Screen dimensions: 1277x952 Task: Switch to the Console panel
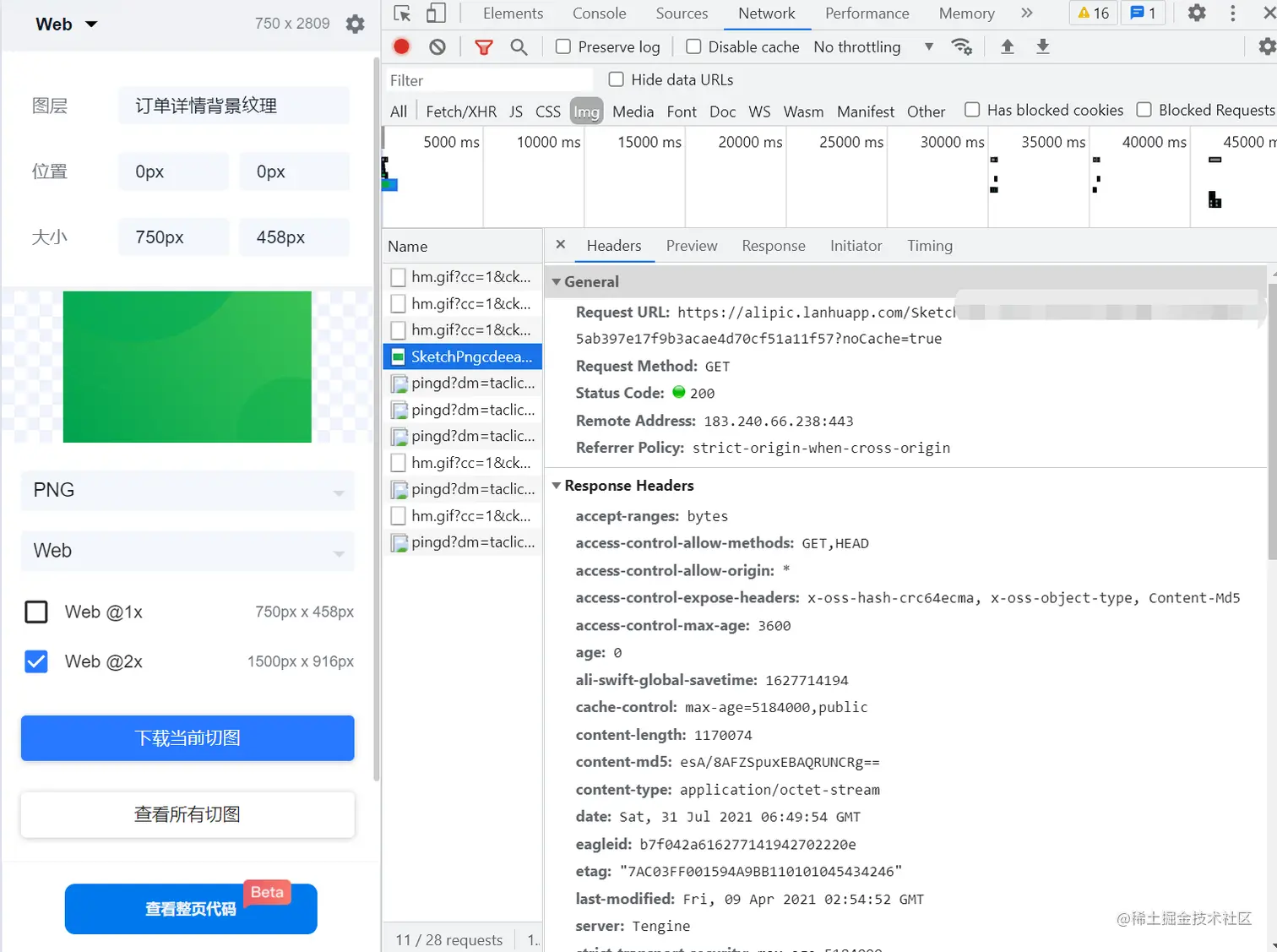click(599, 14)
